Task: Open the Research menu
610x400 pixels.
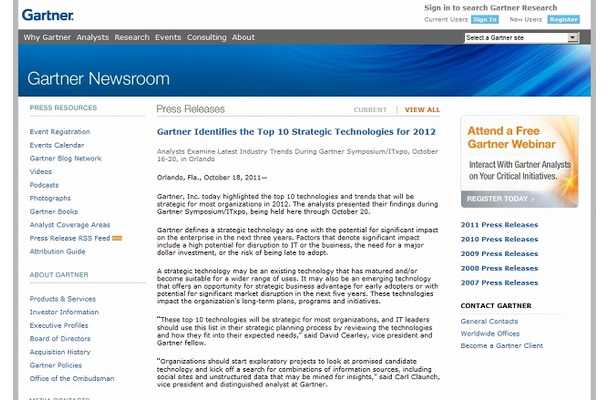Action: point(132,37)
